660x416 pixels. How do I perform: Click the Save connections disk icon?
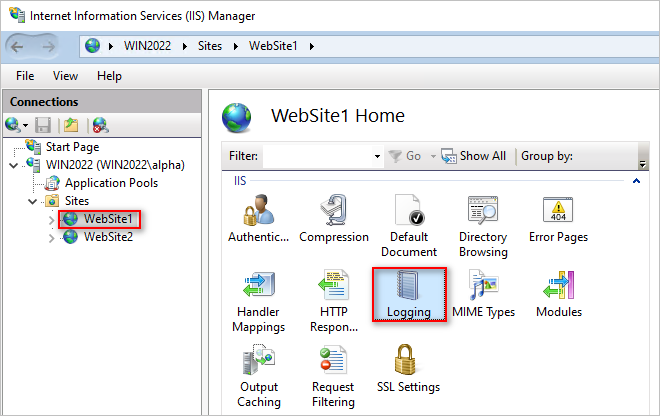[x=43, y=125]
